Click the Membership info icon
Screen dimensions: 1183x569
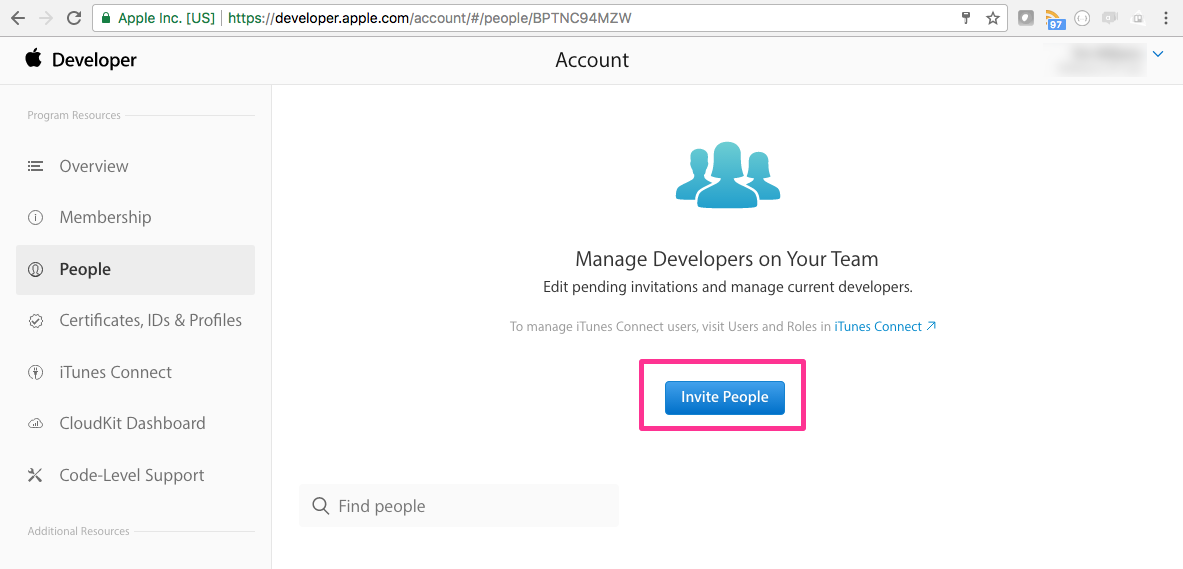pos(35,217)
